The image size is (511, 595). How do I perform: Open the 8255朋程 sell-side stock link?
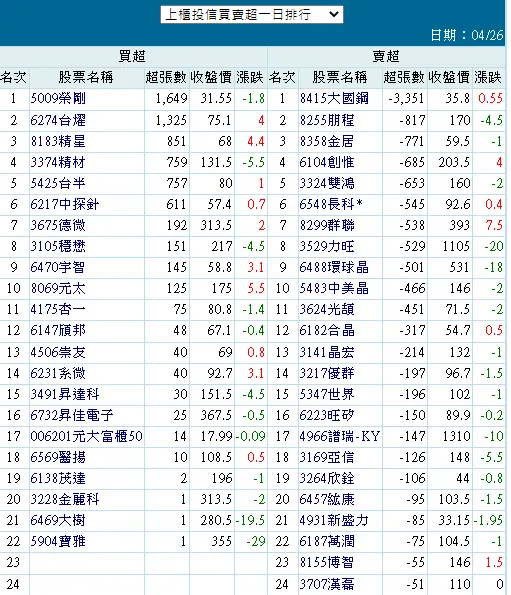327,120
